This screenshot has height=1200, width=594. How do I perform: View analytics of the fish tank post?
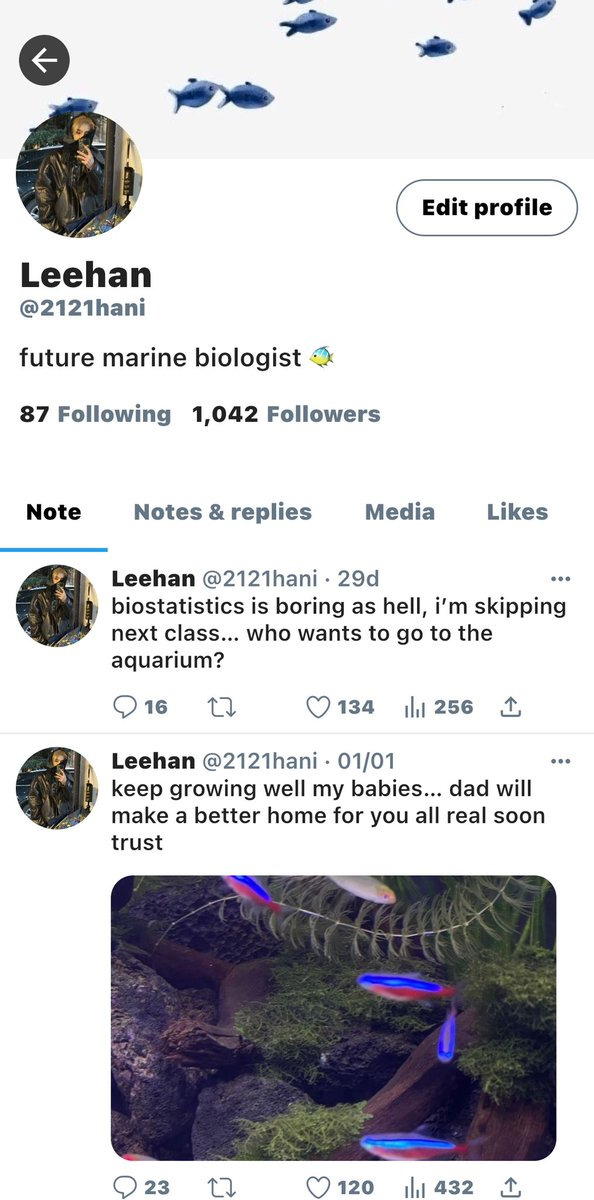pos(438,1187)
